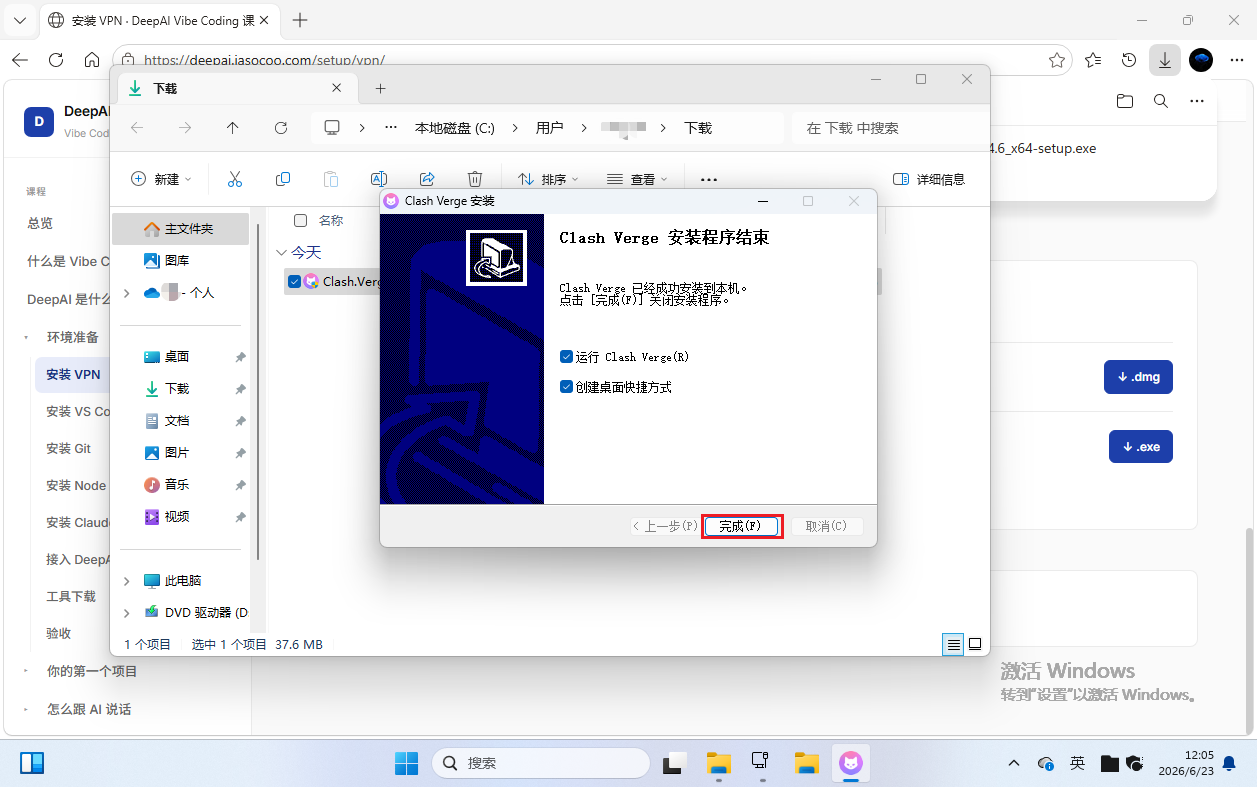The height and width of the screenshot is (787, 1257).
Task: Switch Explorer to details view icon in status bar
Action: pyautogui.click(x=953, y=644)
